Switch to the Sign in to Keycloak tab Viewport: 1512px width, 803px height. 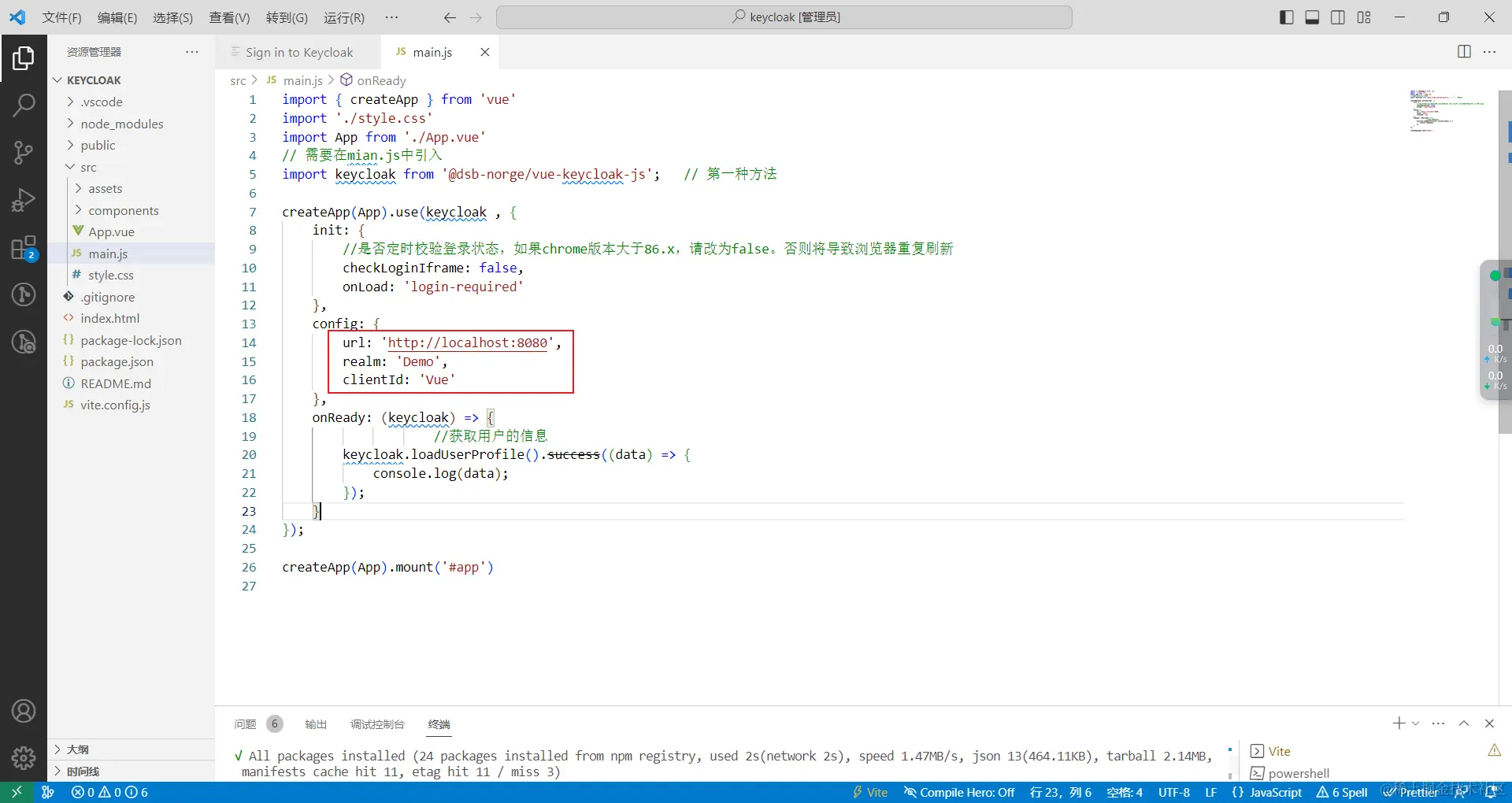click(x=298, y=52)
